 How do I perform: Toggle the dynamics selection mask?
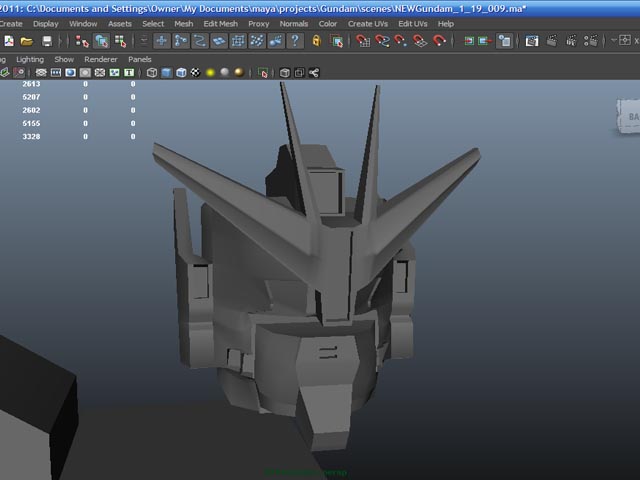pyautogui.click(x=257, y=41)
